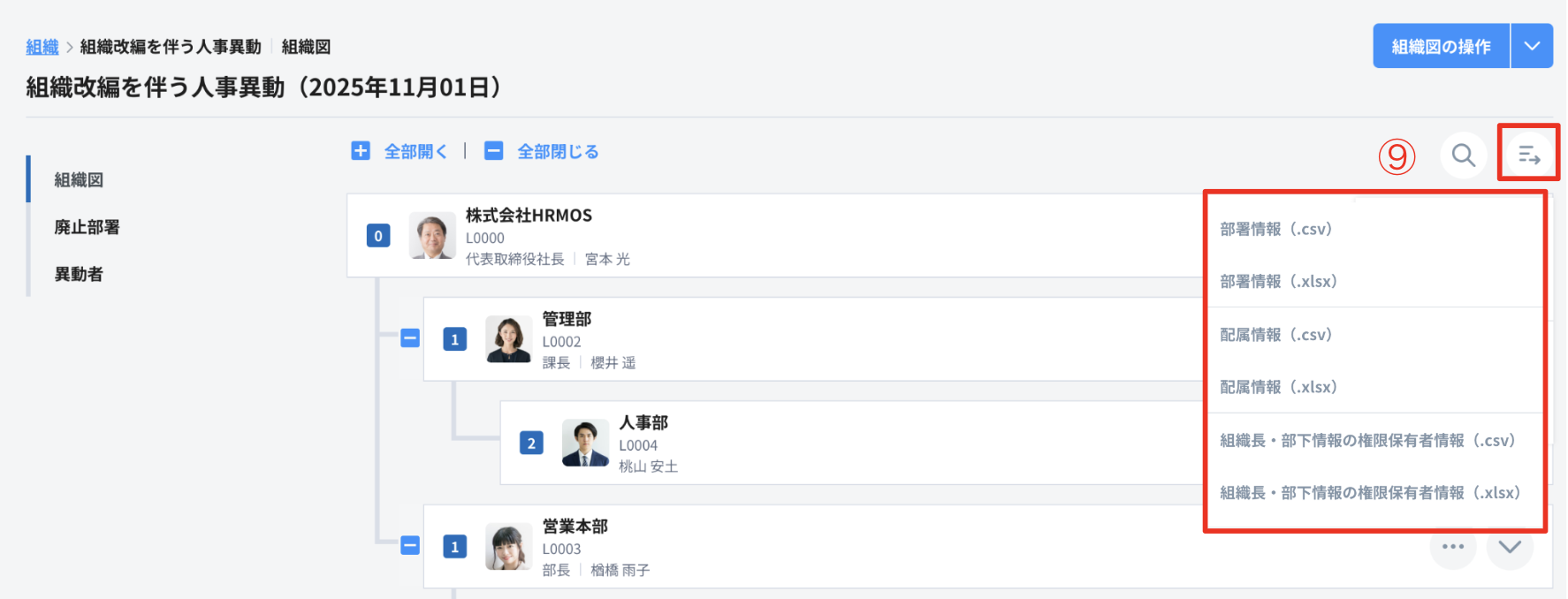Click the search magnifier icon
Screen dimensions: 1568x599
click(1463, 155)
